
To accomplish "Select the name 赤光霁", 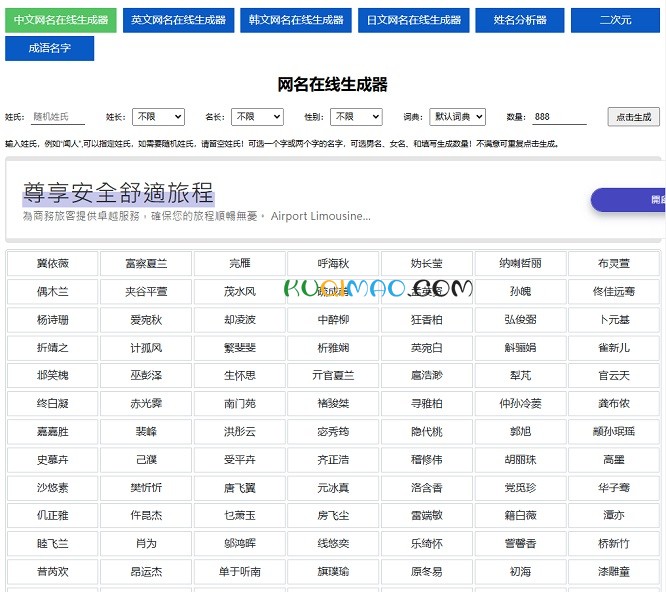I will [x=146, y=403].
